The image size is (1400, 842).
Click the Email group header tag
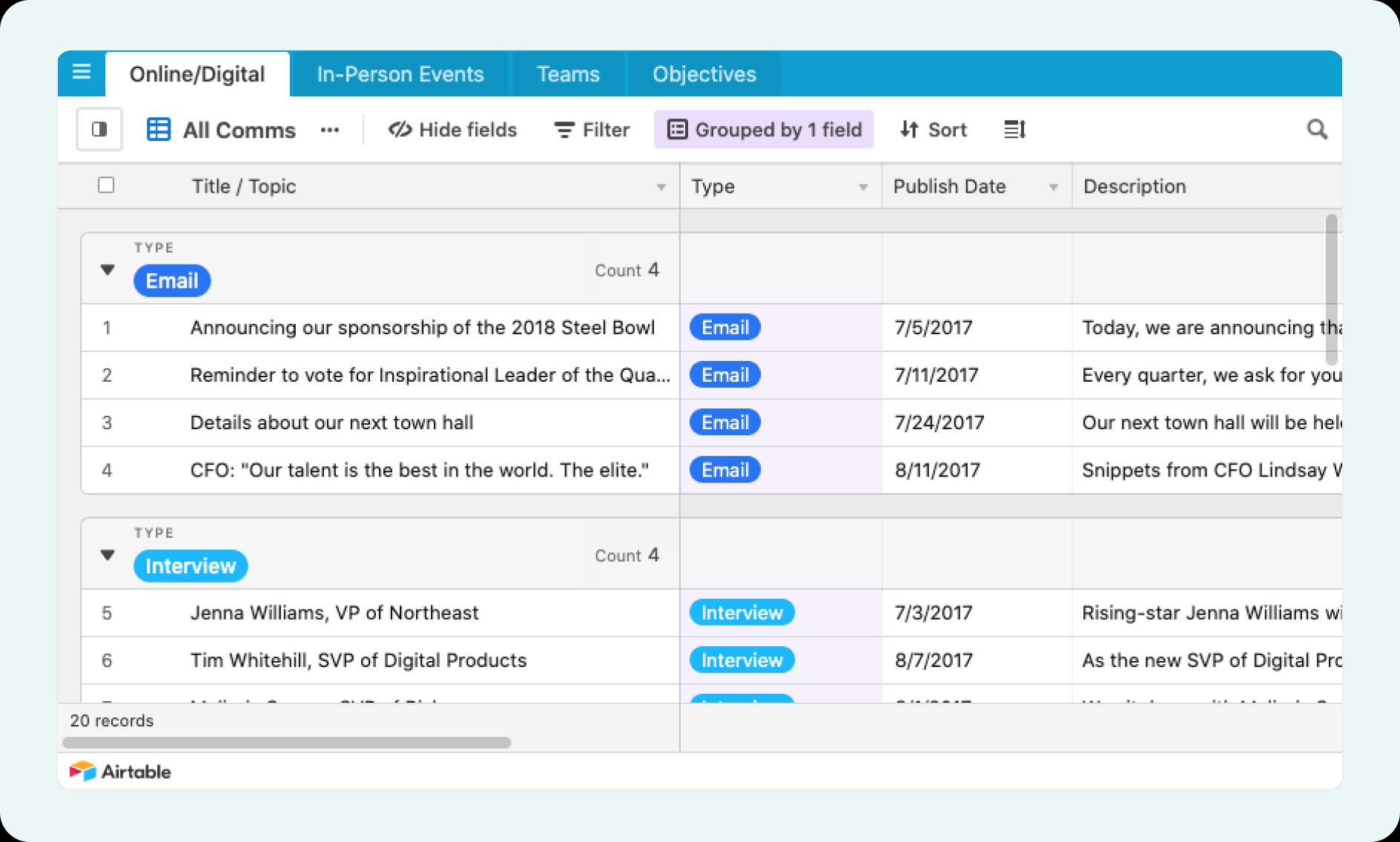click(172, 281)
